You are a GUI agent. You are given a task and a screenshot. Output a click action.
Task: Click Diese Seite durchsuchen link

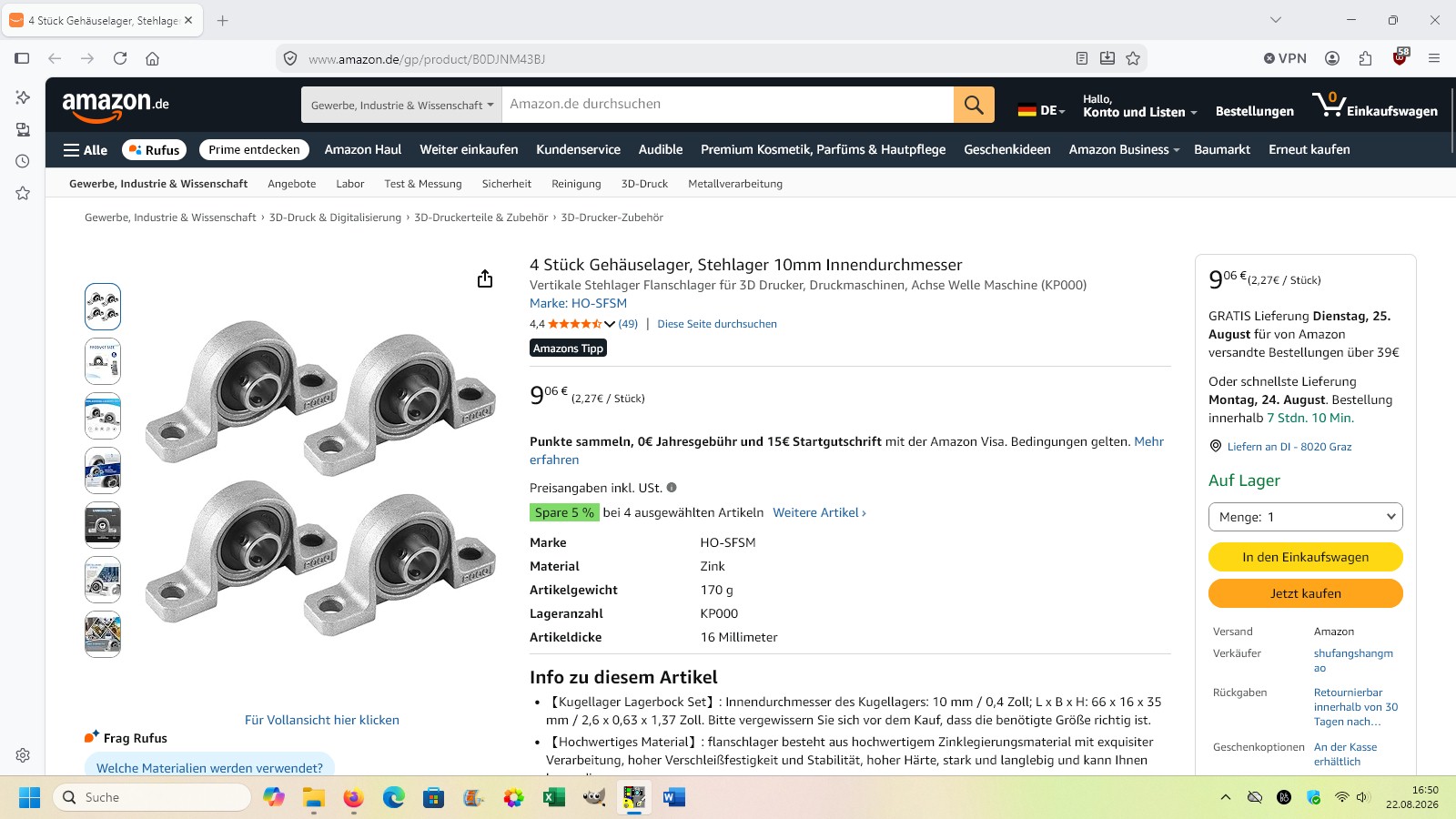pos(717,324)
